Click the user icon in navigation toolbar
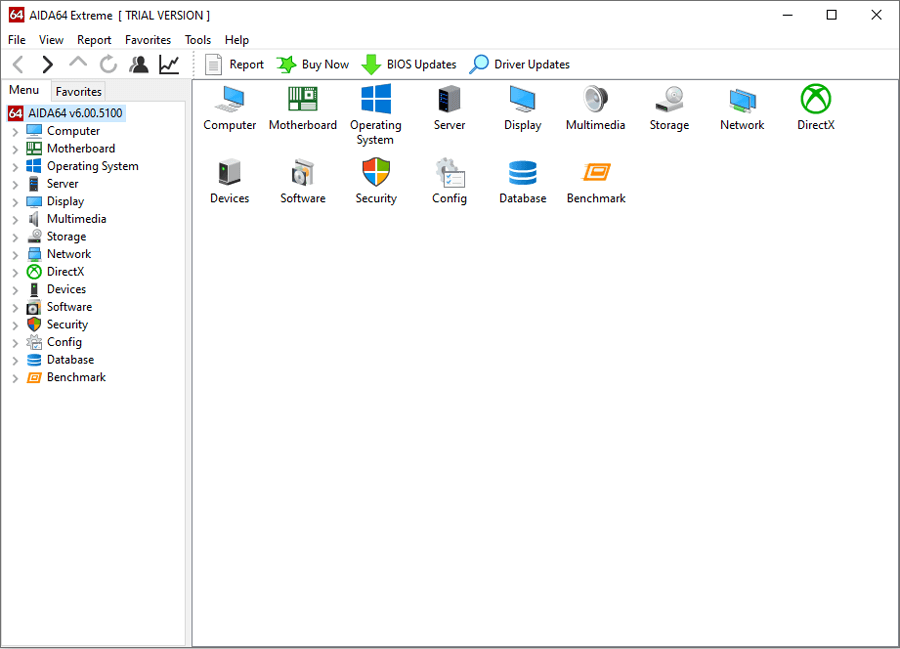 (139, 65)
